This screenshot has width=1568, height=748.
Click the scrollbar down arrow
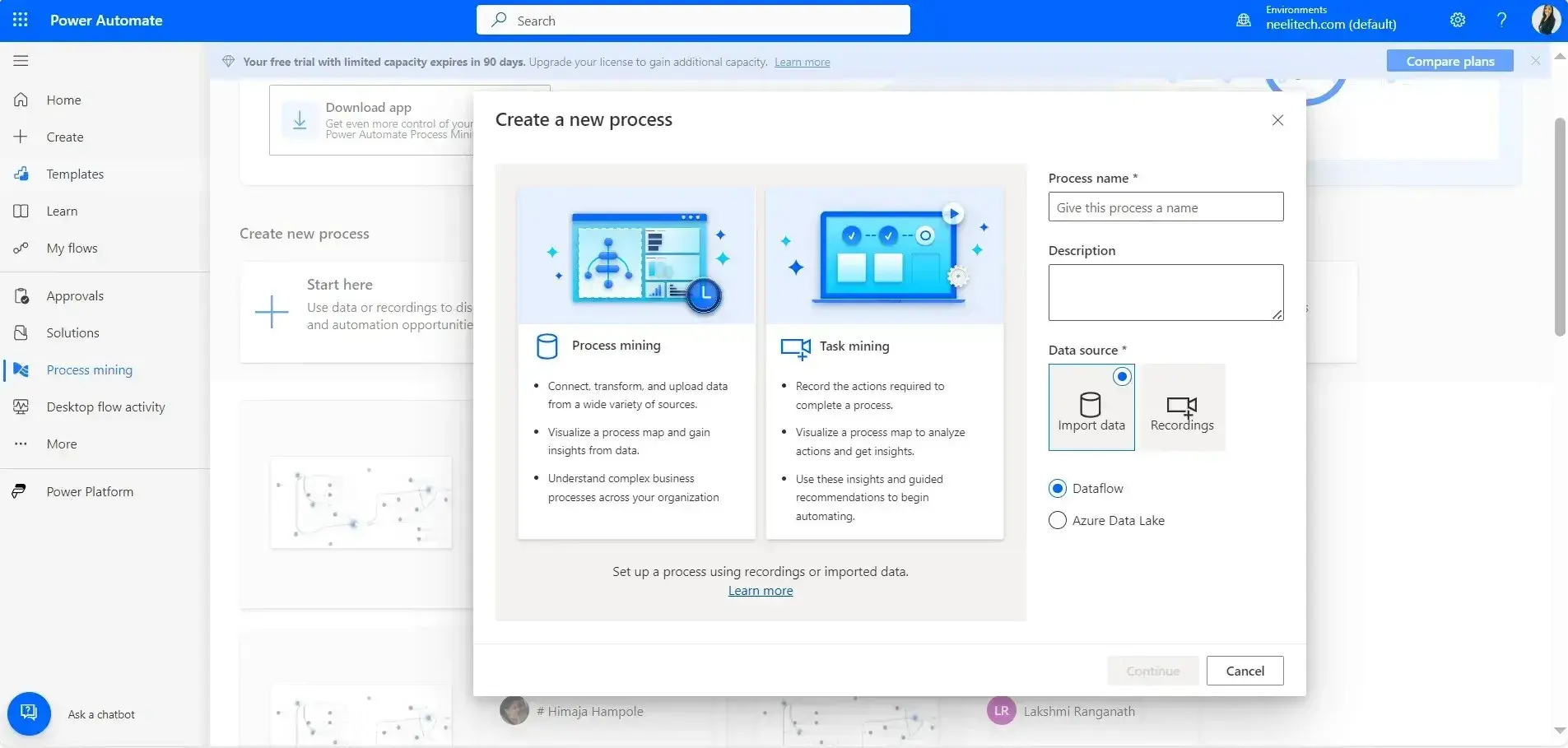click(1559, 731)
